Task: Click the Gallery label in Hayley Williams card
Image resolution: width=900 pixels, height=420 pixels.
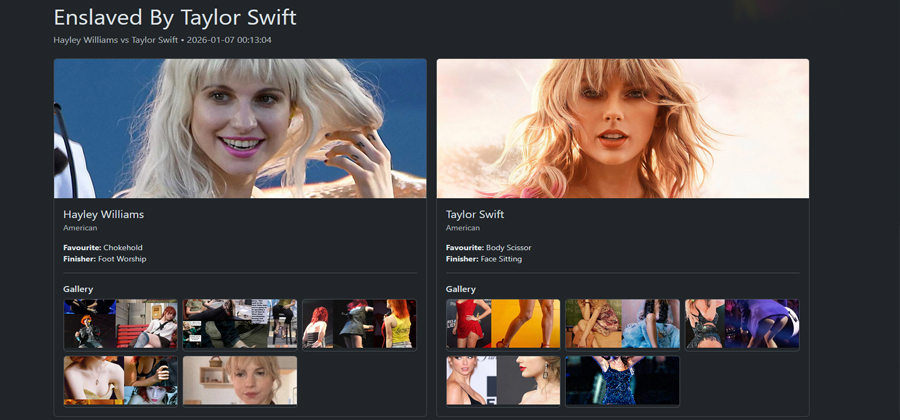Action: 78,289
